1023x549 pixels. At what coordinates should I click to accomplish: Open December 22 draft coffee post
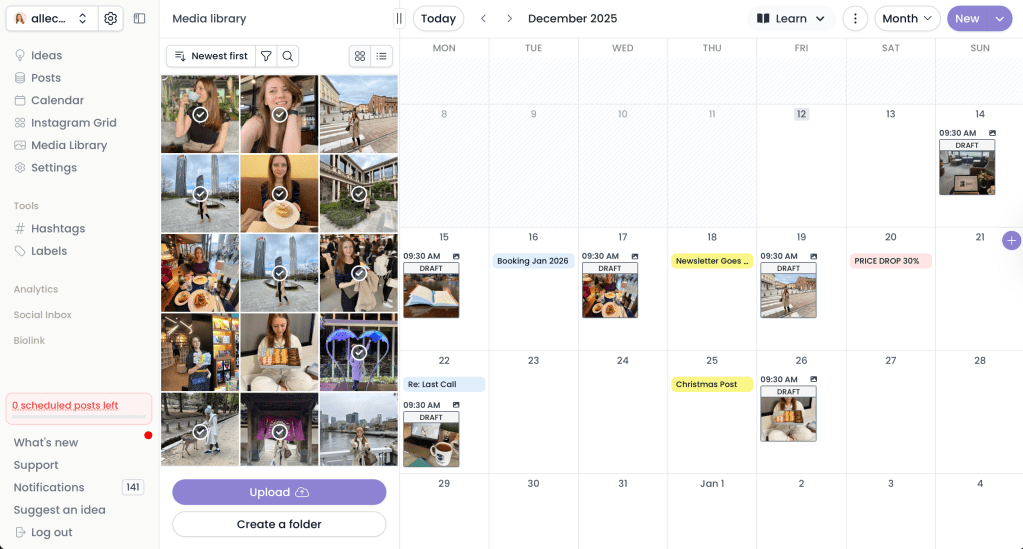click(x=431, y=439)
